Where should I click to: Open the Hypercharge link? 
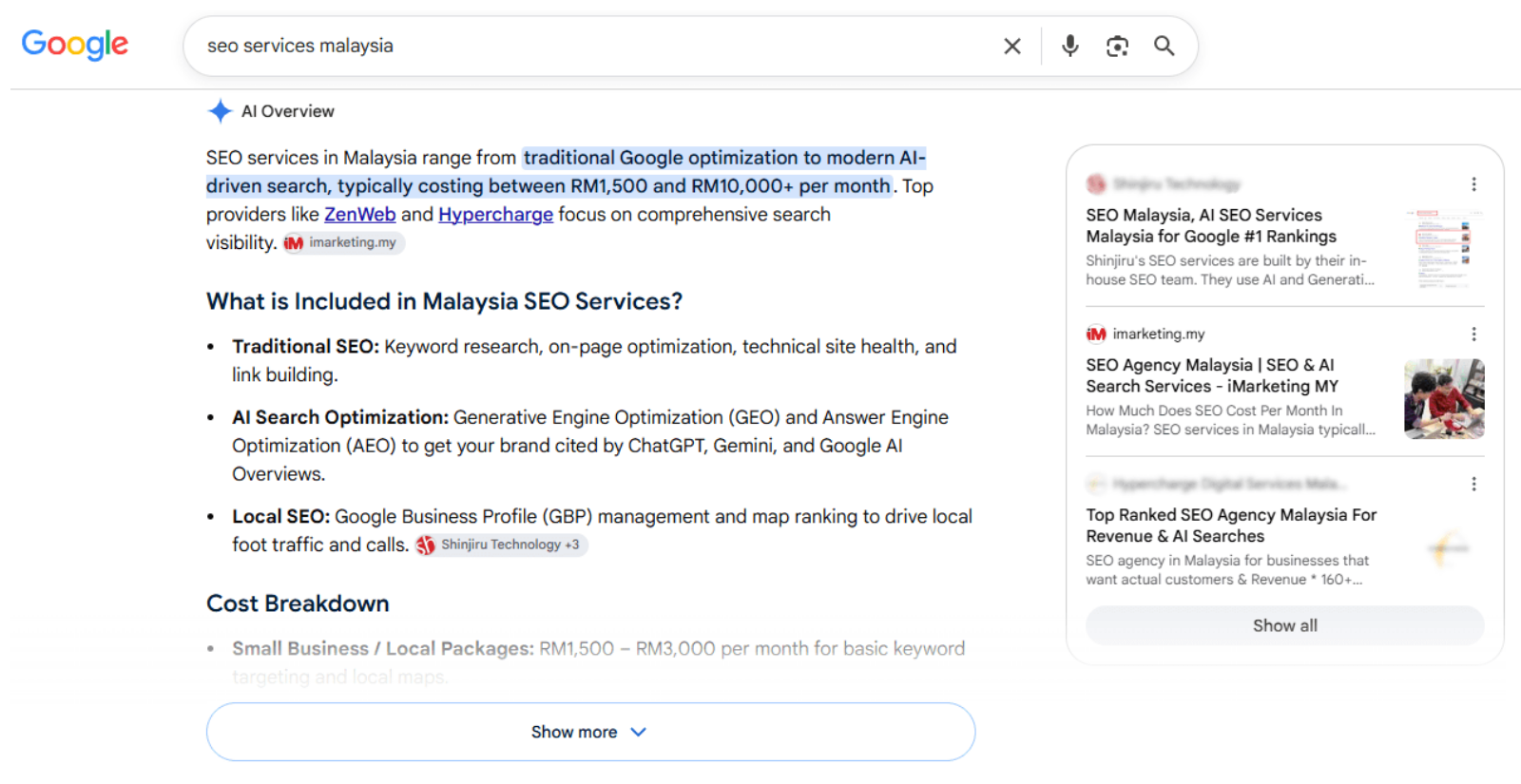pos(495,214)
